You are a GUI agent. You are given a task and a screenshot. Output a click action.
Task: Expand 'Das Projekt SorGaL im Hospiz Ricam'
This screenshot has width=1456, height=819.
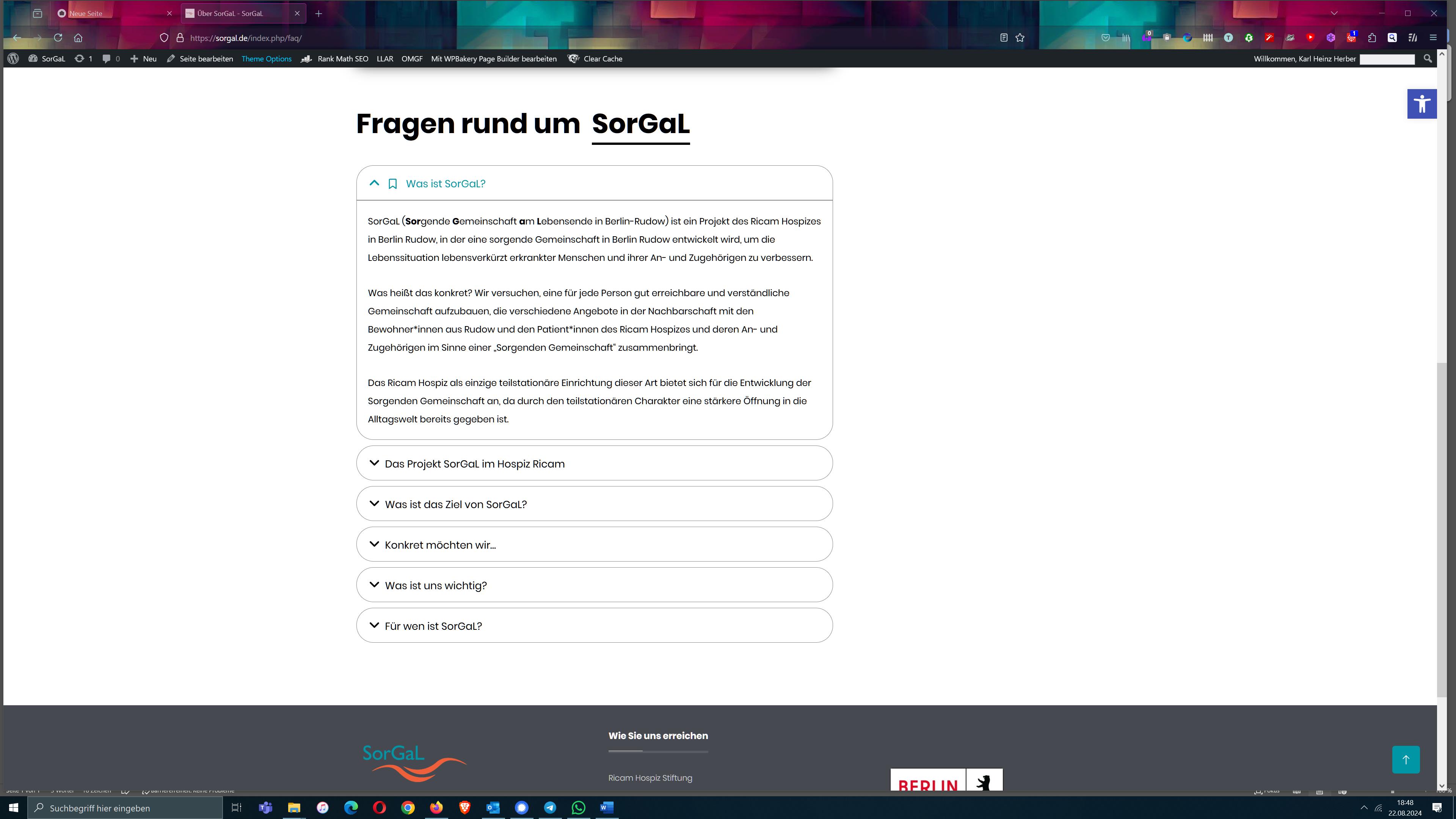tap(474, 463)
